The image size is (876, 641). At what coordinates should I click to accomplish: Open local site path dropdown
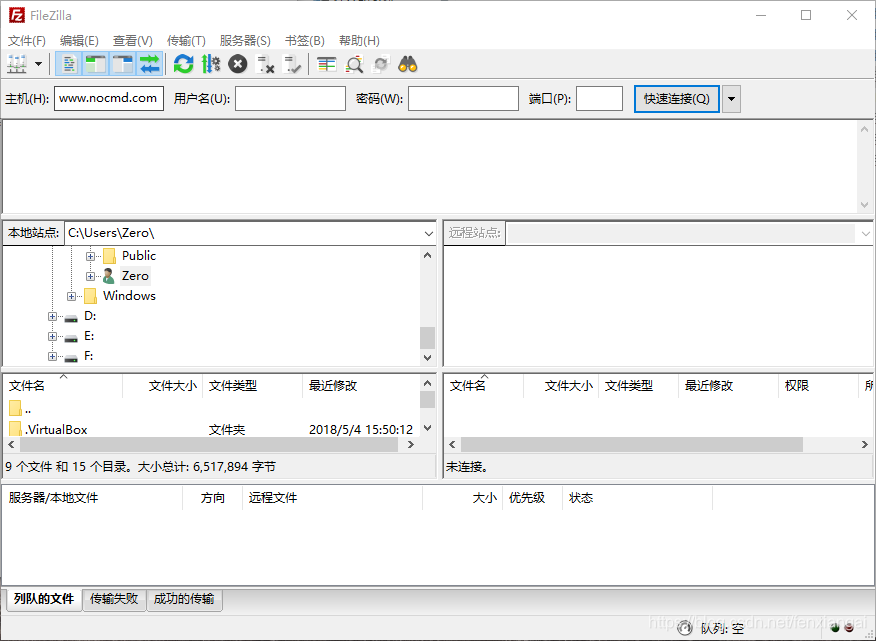pyautogui.click(x=429, y=234)
